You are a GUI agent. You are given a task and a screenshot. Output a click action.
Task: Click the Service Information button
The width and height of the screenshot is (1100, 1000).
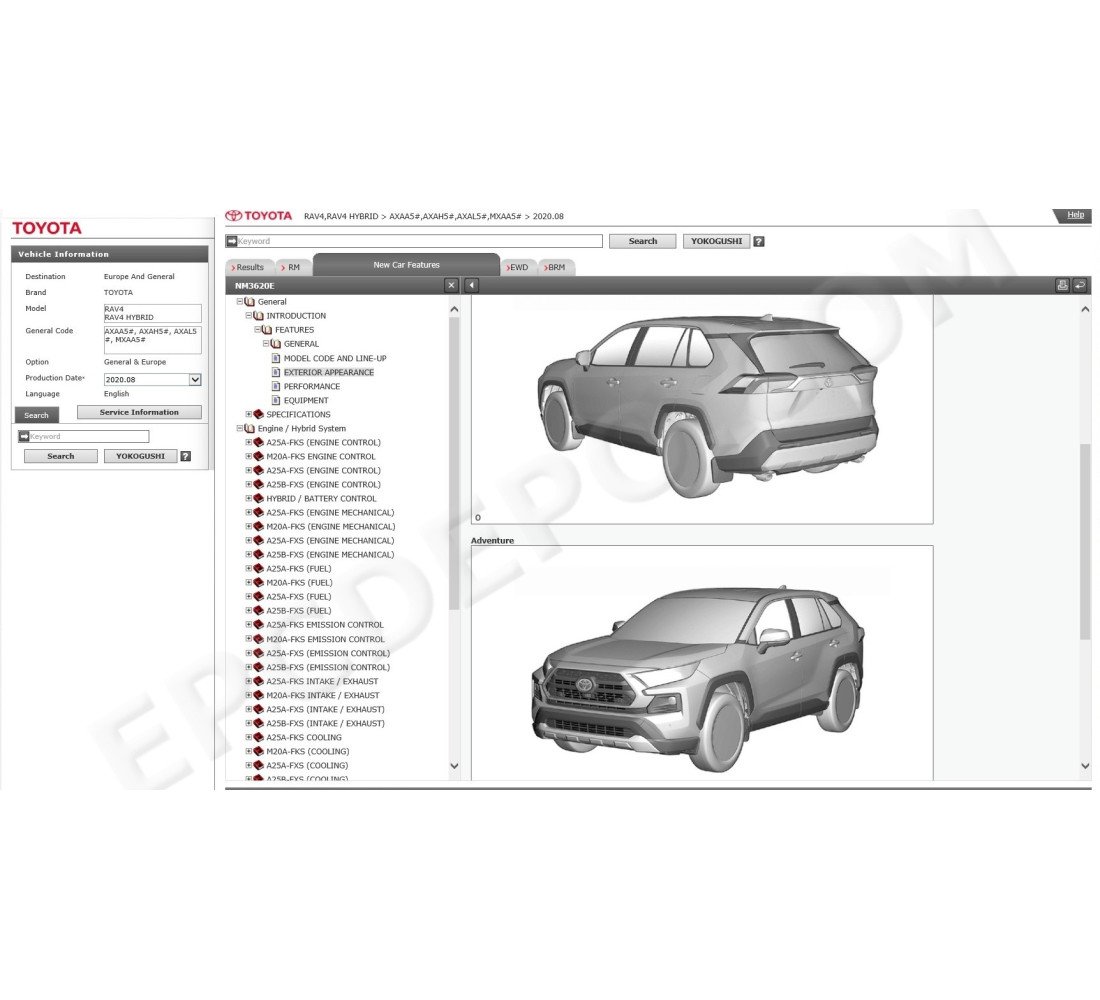(x=139, y=413)
